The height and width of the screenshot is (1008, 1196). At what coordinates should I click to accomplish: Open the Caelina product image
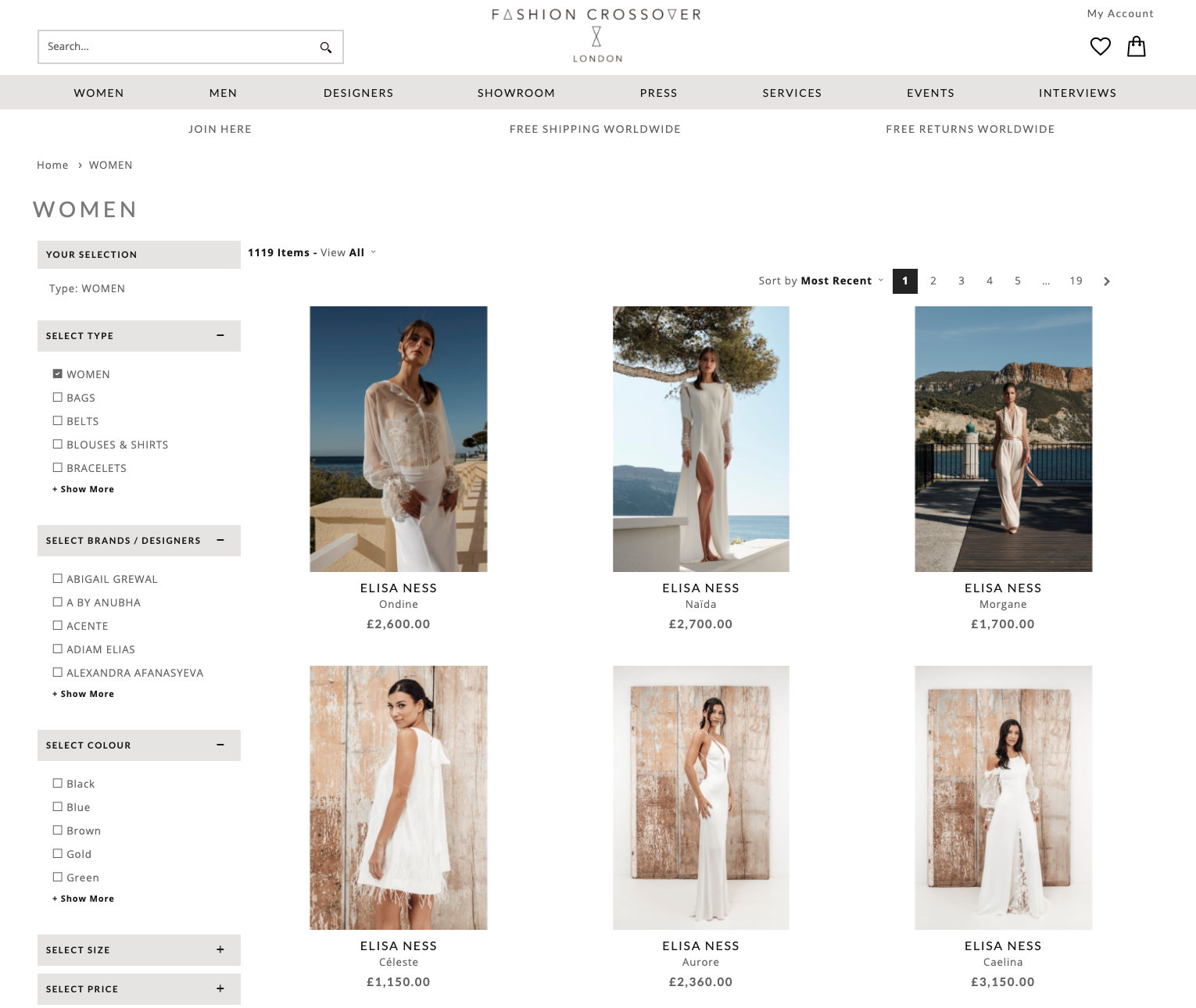click(1004, 798)
